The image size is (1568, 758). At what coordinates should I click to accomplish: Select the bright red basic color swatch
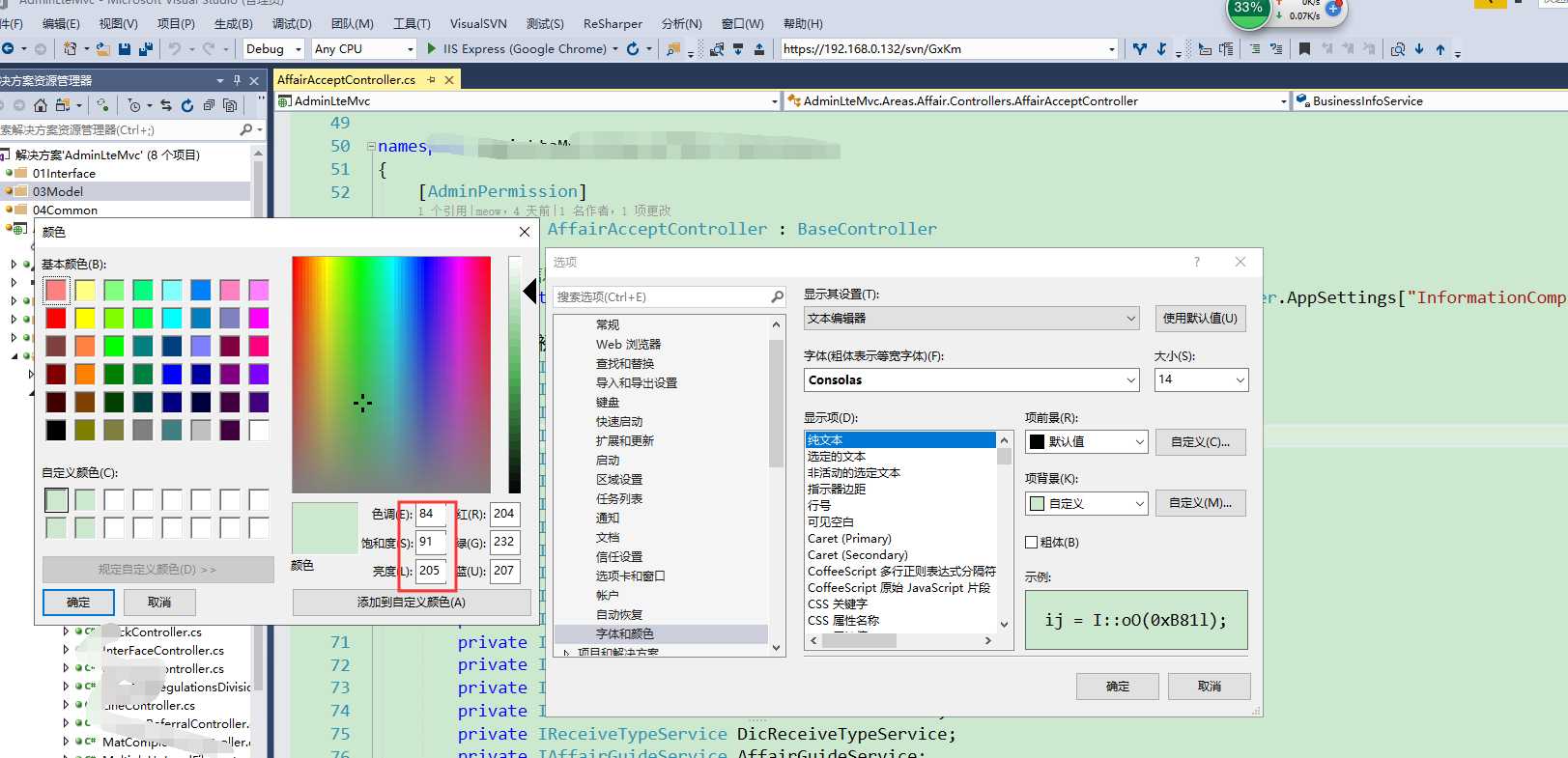click(56, 318)
